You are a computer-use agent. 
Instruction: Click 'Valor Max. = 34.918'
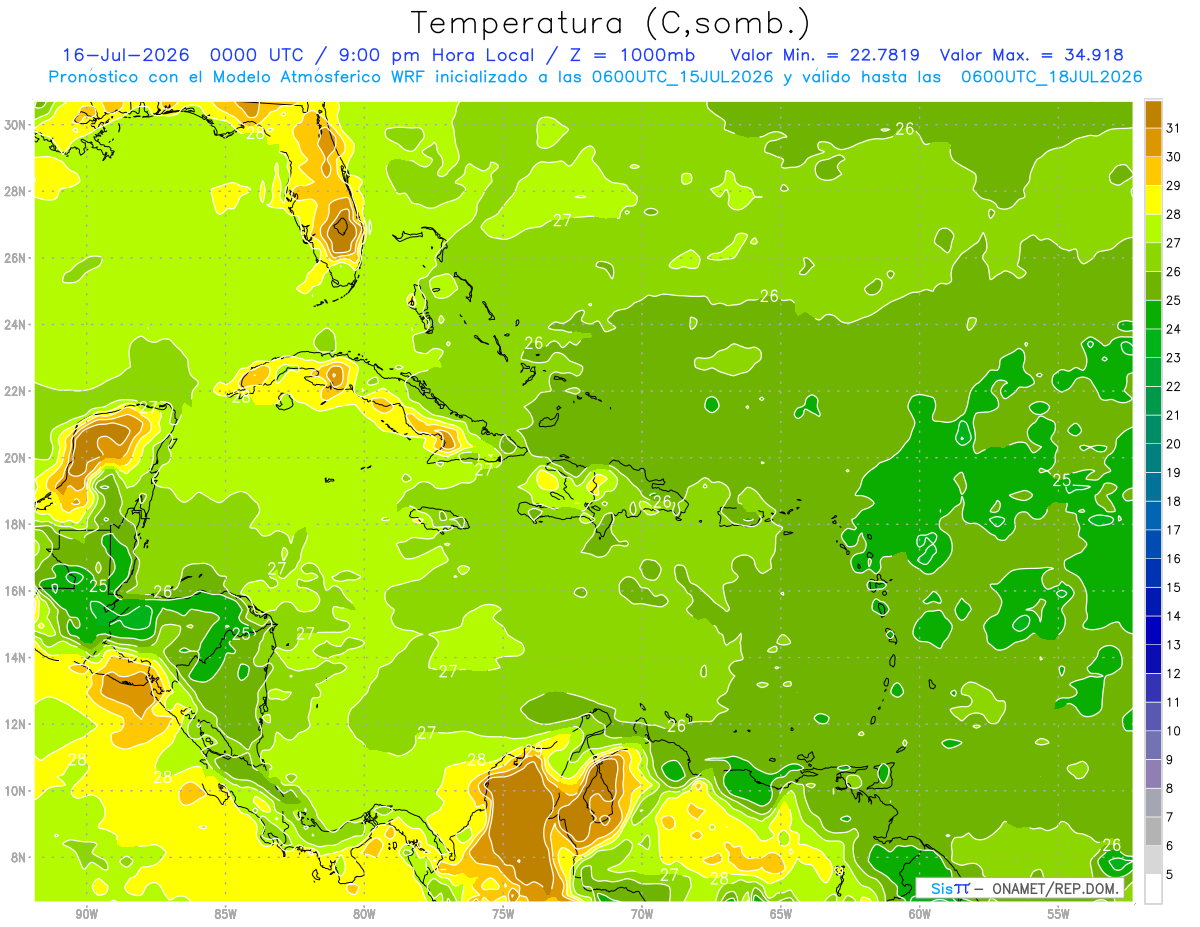click(x=1031, y=55)
